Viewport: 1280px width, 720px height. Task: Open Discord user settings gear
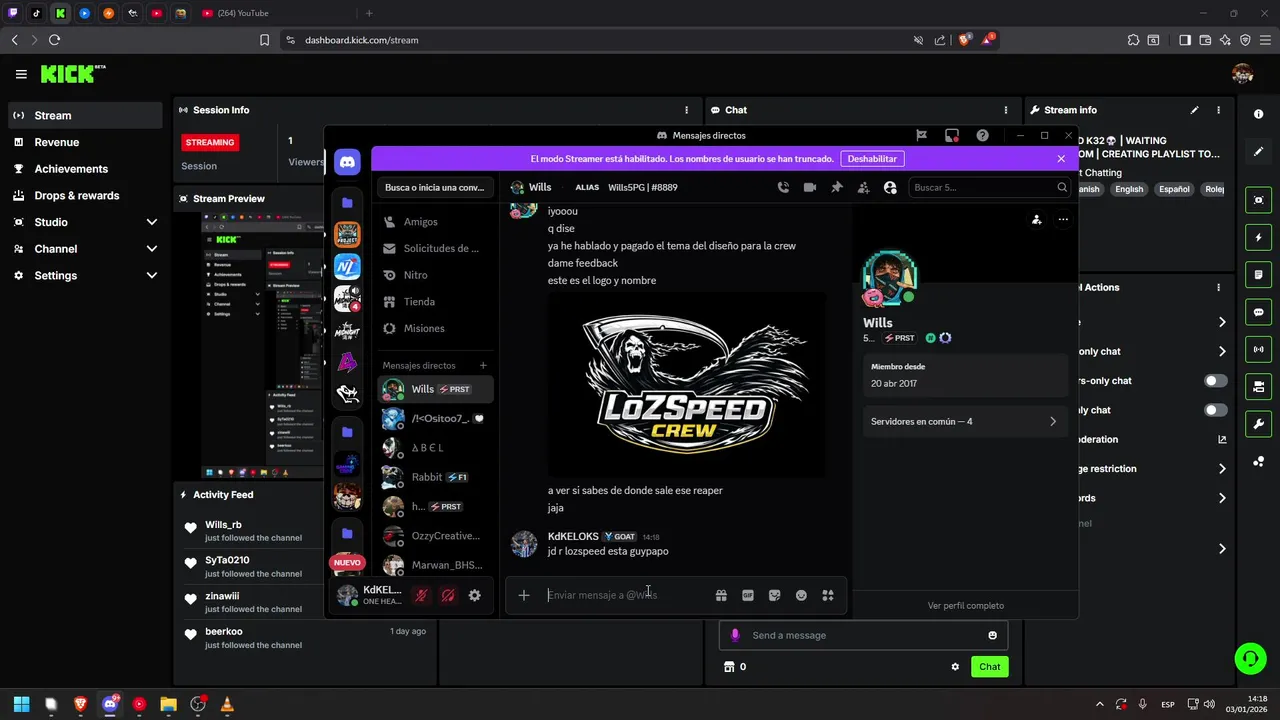point(475,595)
